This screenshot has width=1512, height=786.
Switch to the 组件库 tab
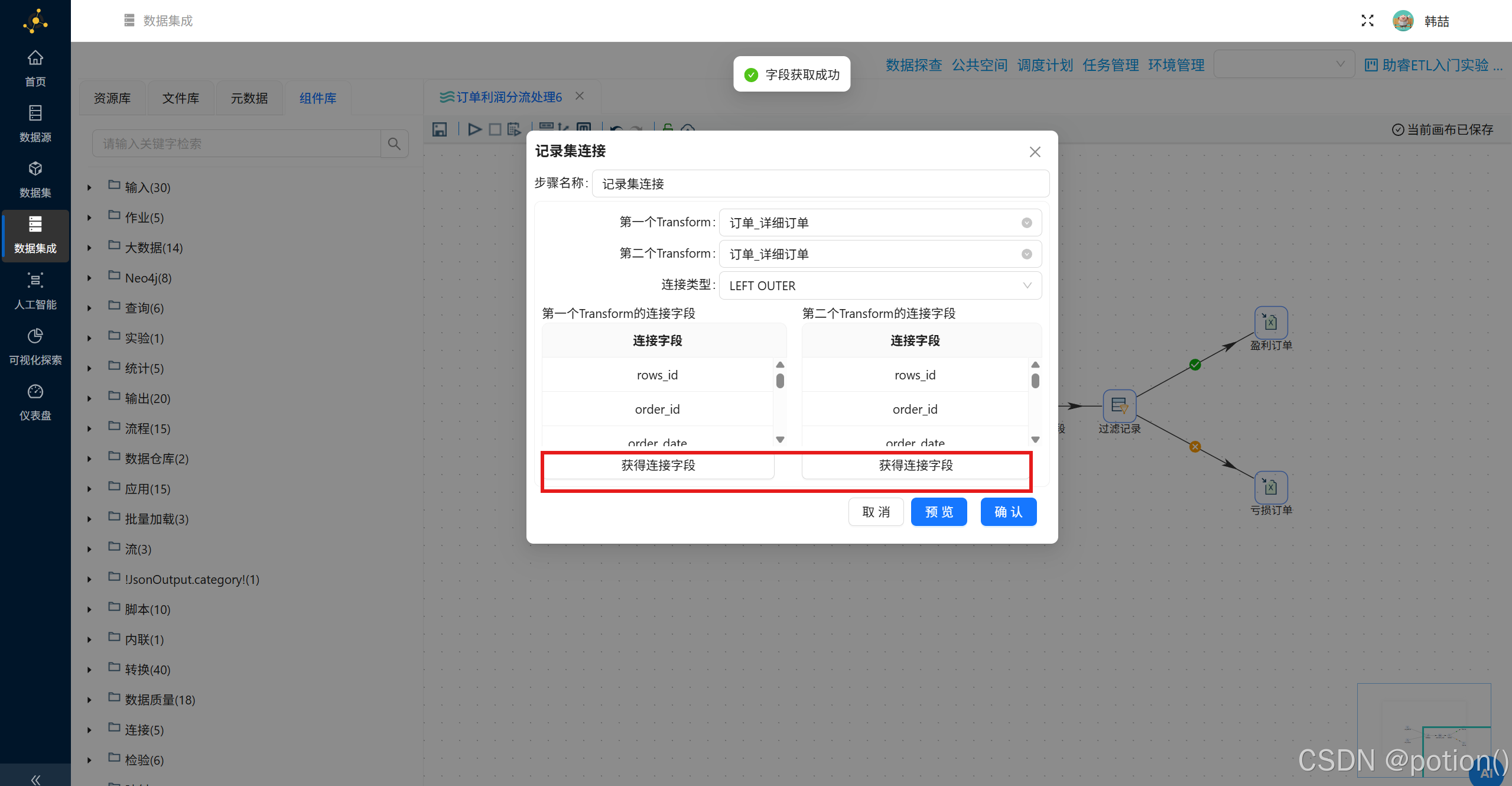coord(318,98)
